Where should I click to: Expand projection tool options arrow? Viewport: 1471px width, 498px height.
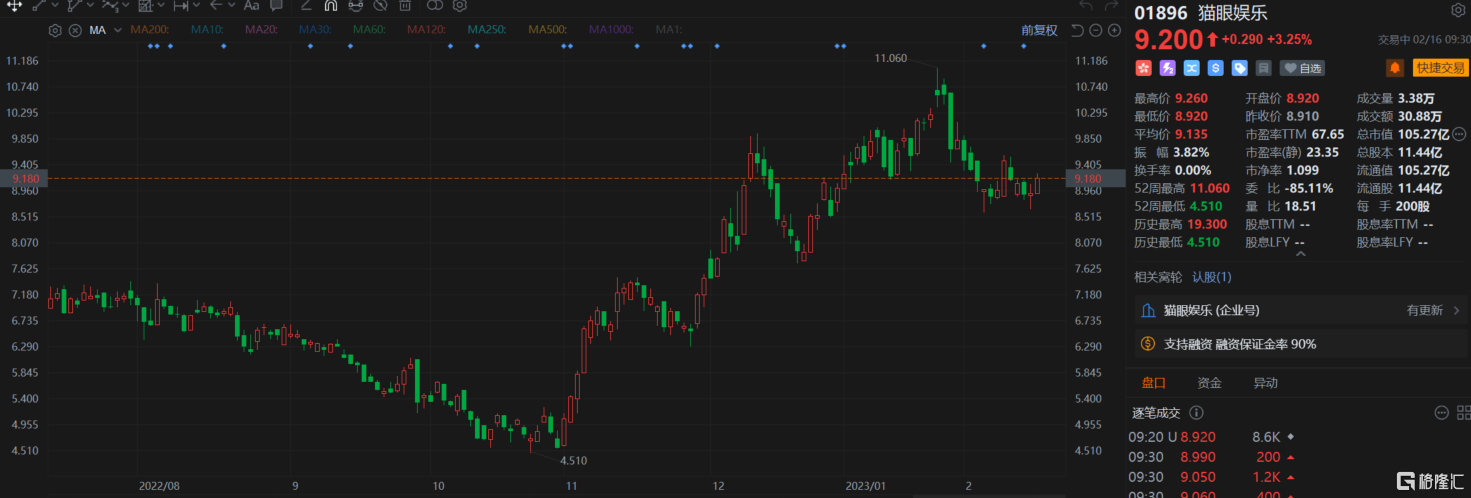tap(161, 5)
